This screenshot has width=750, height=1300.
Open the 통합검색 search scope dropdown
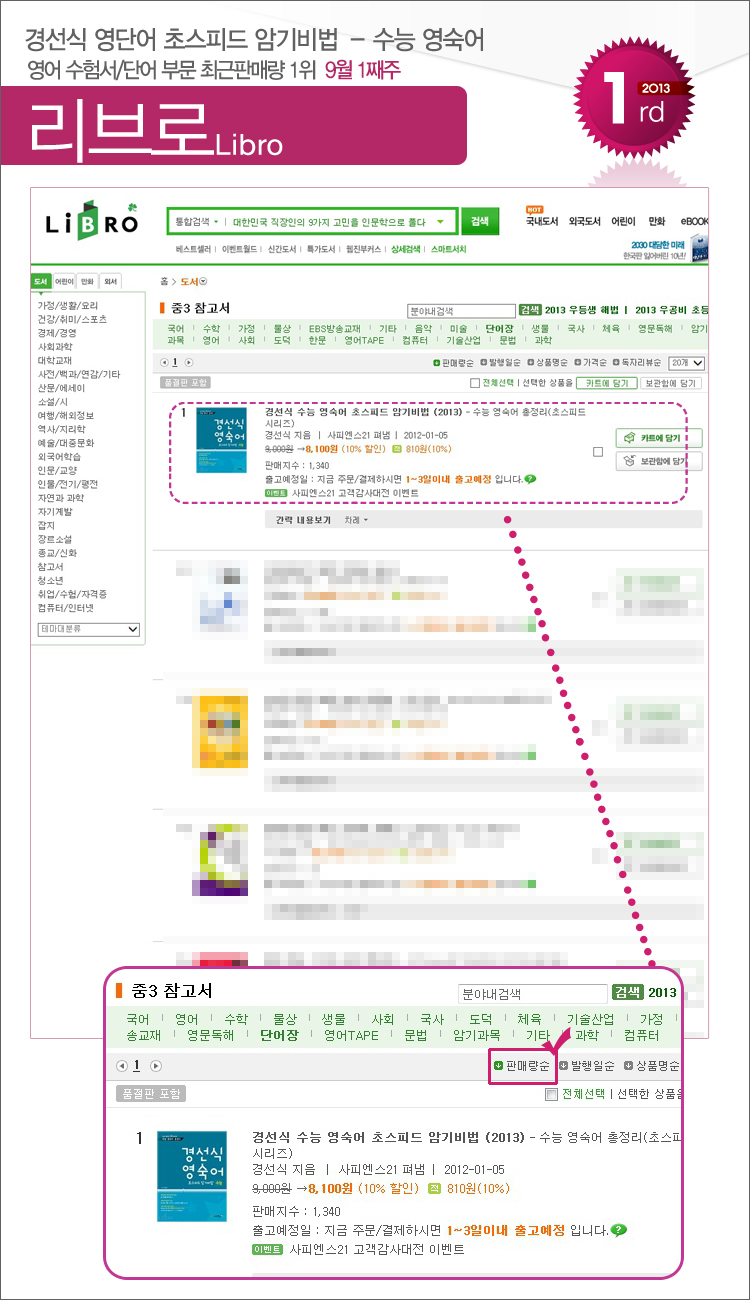pos(197,221)
